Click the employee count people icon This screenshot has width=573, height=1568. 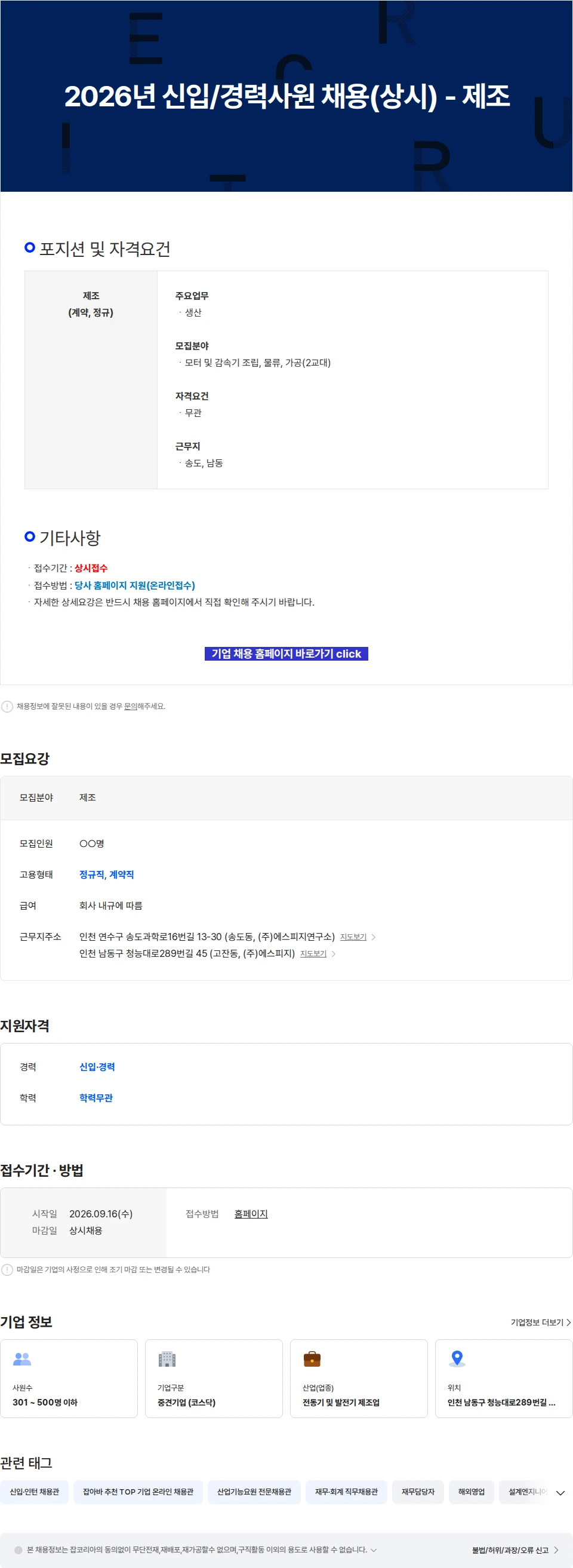[x=22, y=1358]
